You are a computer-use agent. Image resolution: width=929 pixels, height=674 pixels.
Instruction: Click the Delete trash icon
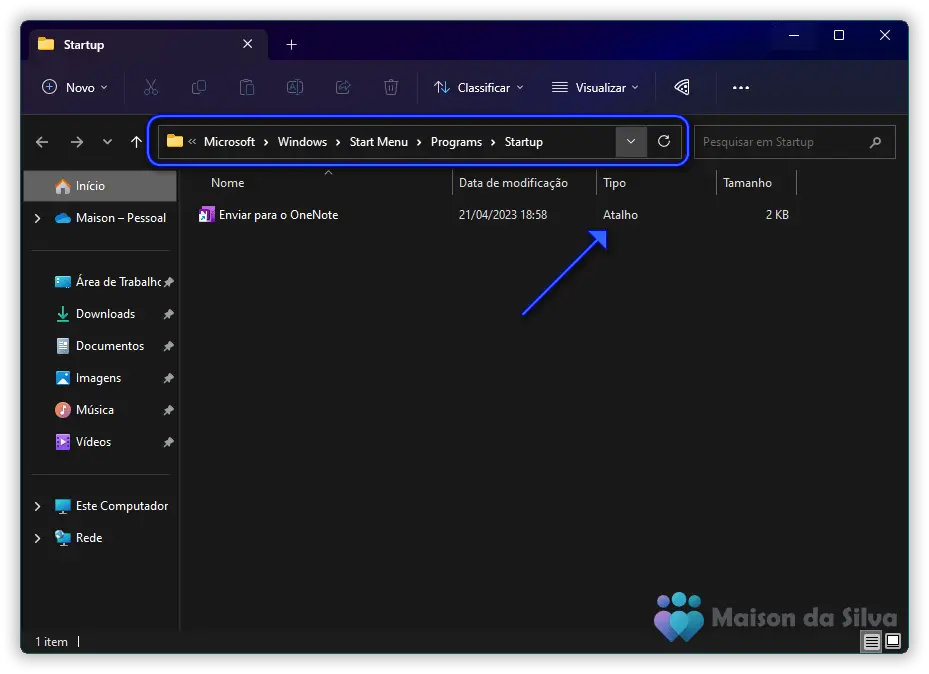point(391,88)
